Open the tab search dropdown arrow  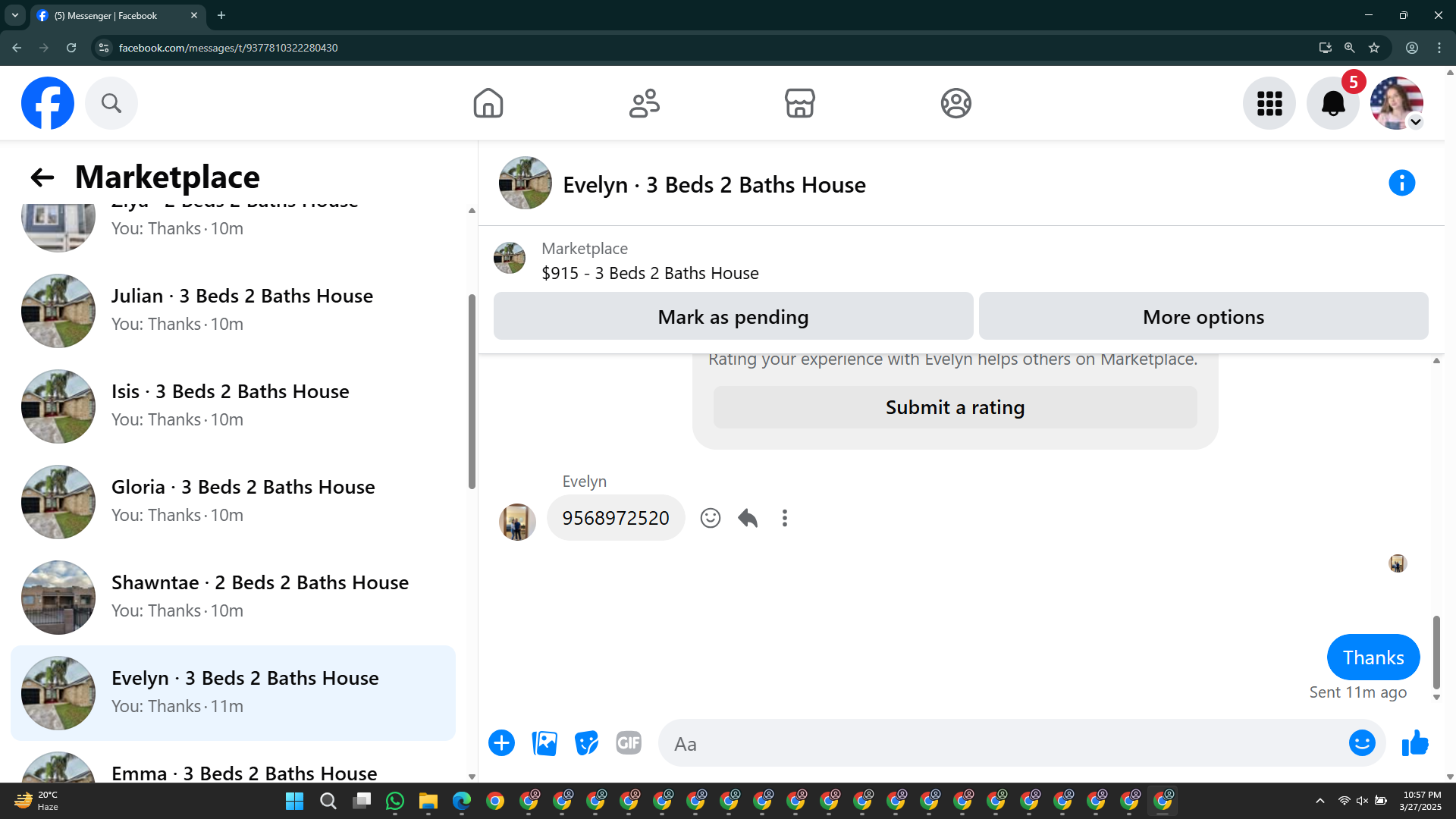coord(15,15)
